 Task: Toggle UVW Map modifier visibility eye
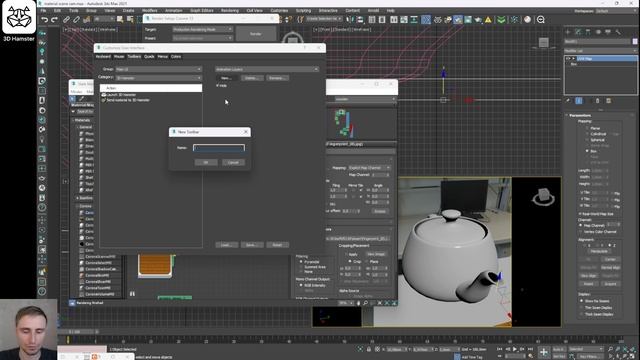568,59
